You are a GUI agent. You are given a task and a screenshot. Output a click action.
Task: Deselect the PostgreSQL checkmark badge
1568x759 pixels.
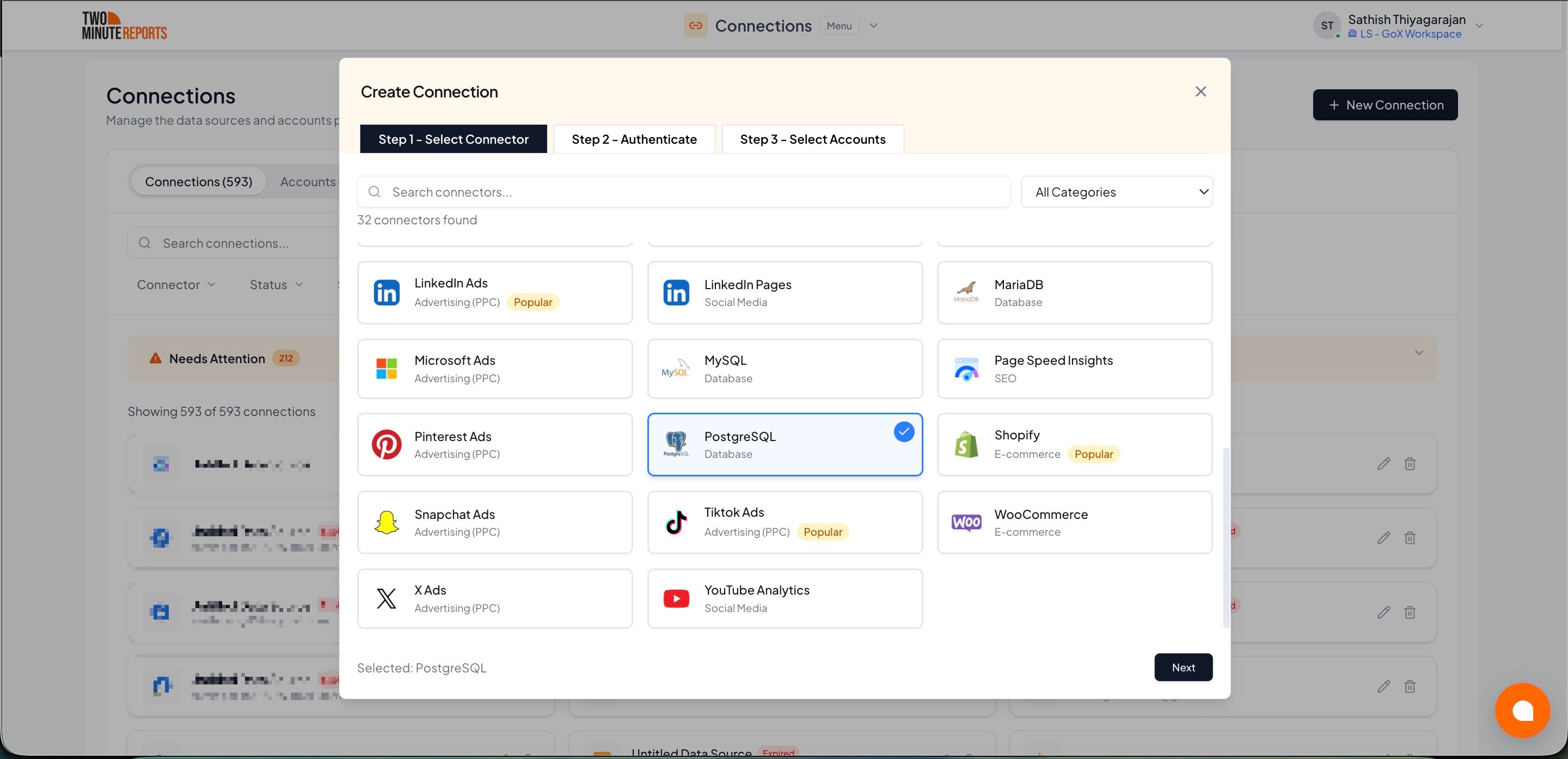(904, 432)
